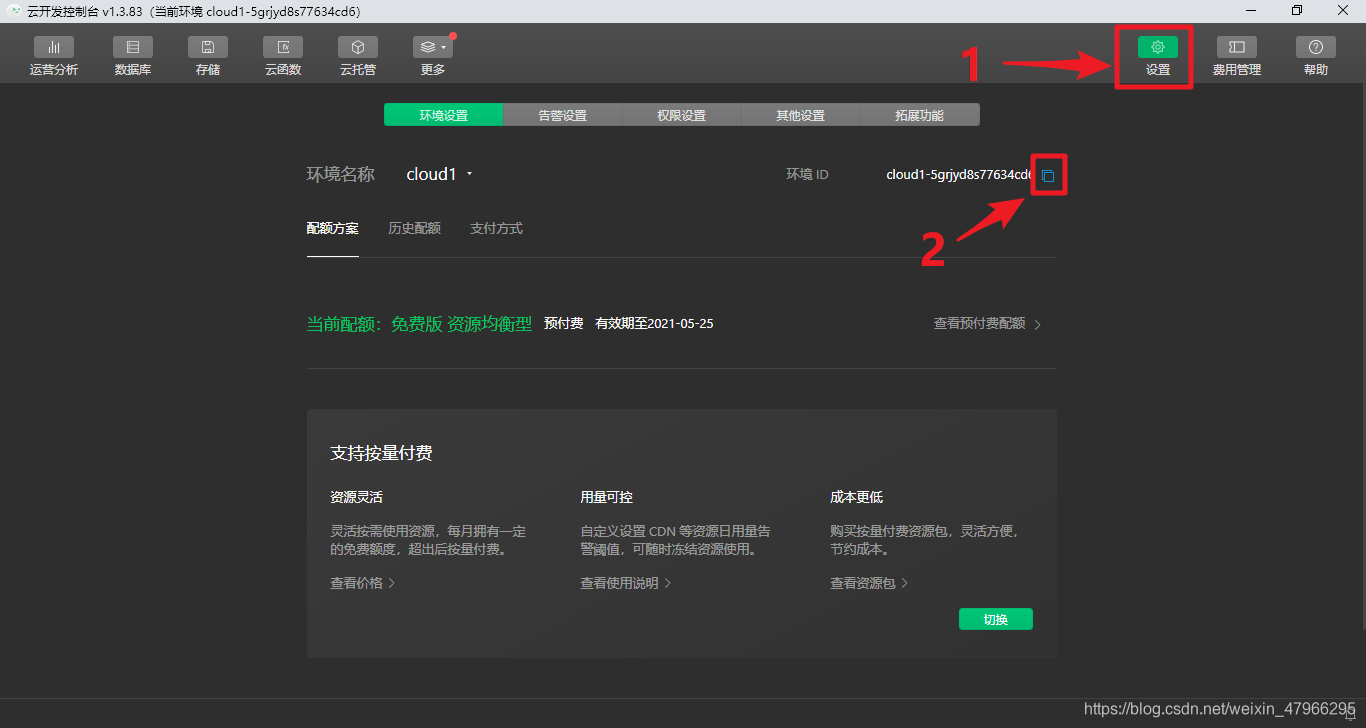Click the 支持按量付费 heading
Image resolution: width=1366 pixels, height=728 pixels.
point(381,453)
